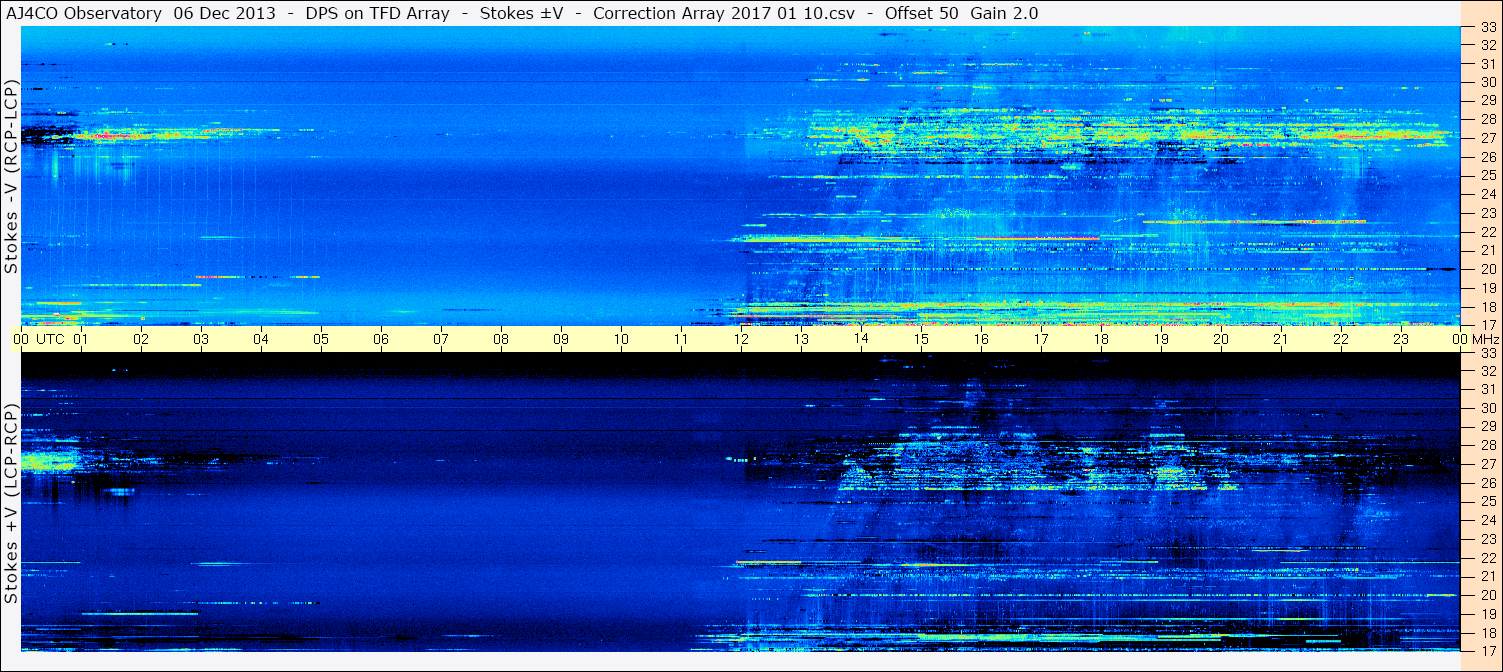Click the 03 hour tick on time axis
The image size is (1503, 672).
coord(201,339)
